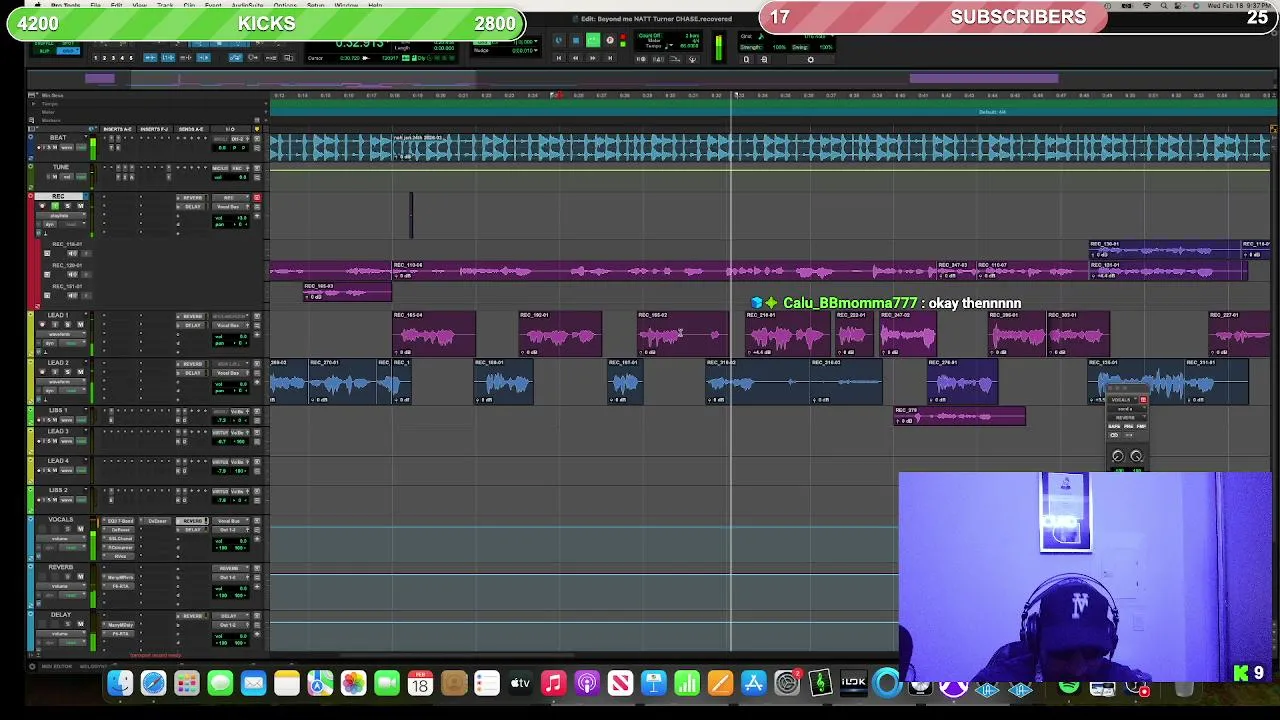Open Spotify from the Dock
1280x720 pixels.
click(x=1069, y=686)
